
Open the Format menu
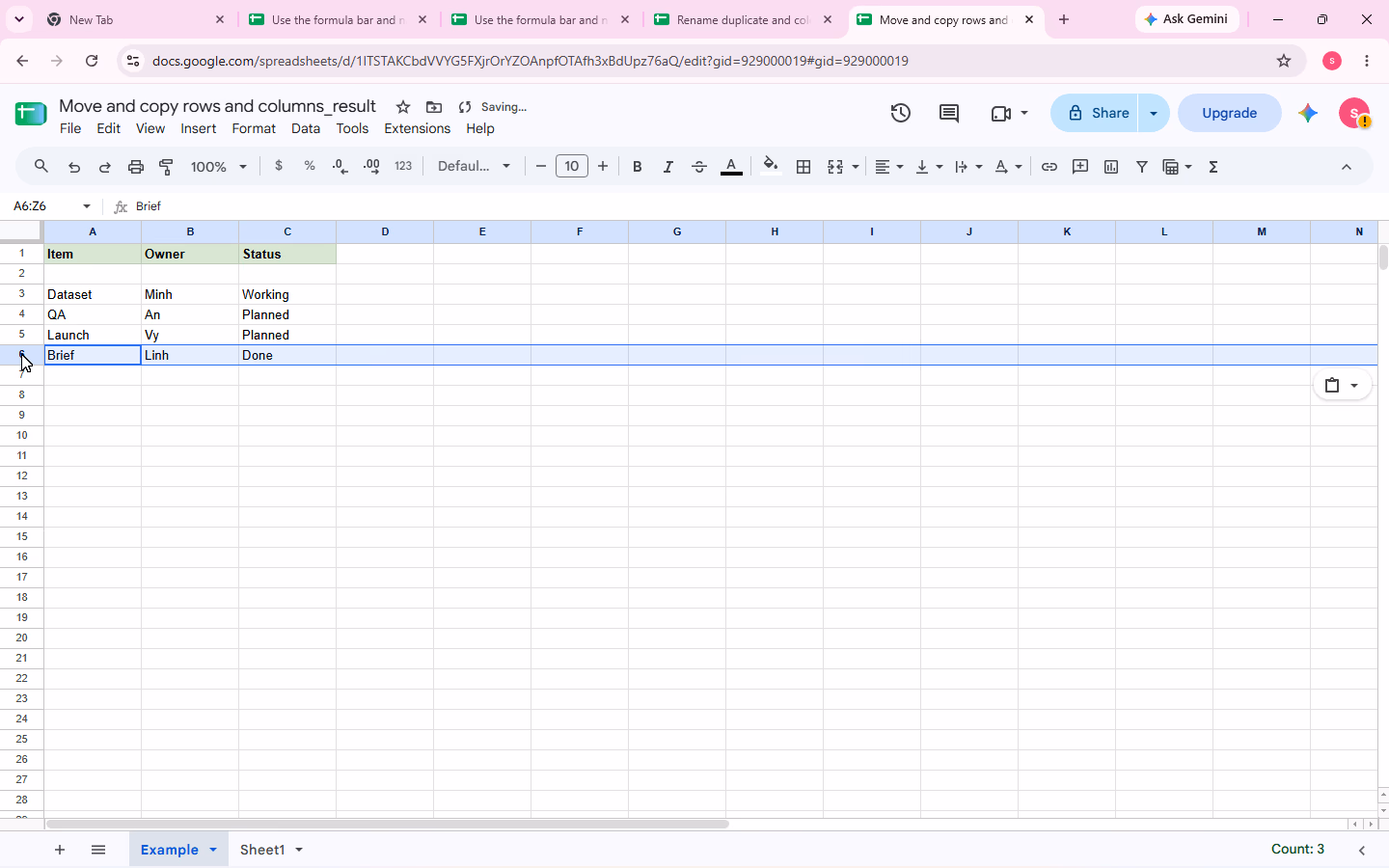(254, 128)
